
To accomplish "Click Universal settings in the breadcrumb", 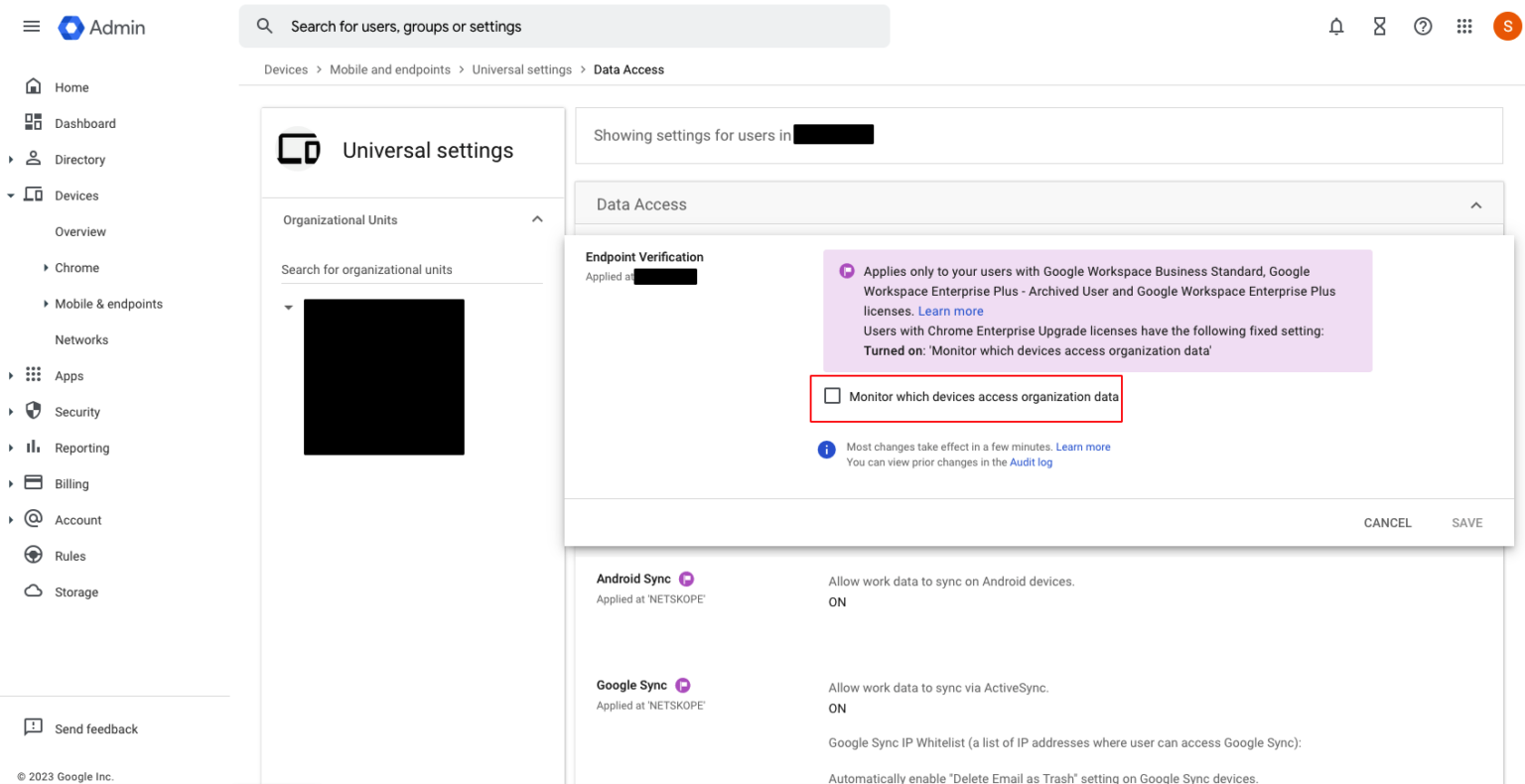I will tap(521, 69).
